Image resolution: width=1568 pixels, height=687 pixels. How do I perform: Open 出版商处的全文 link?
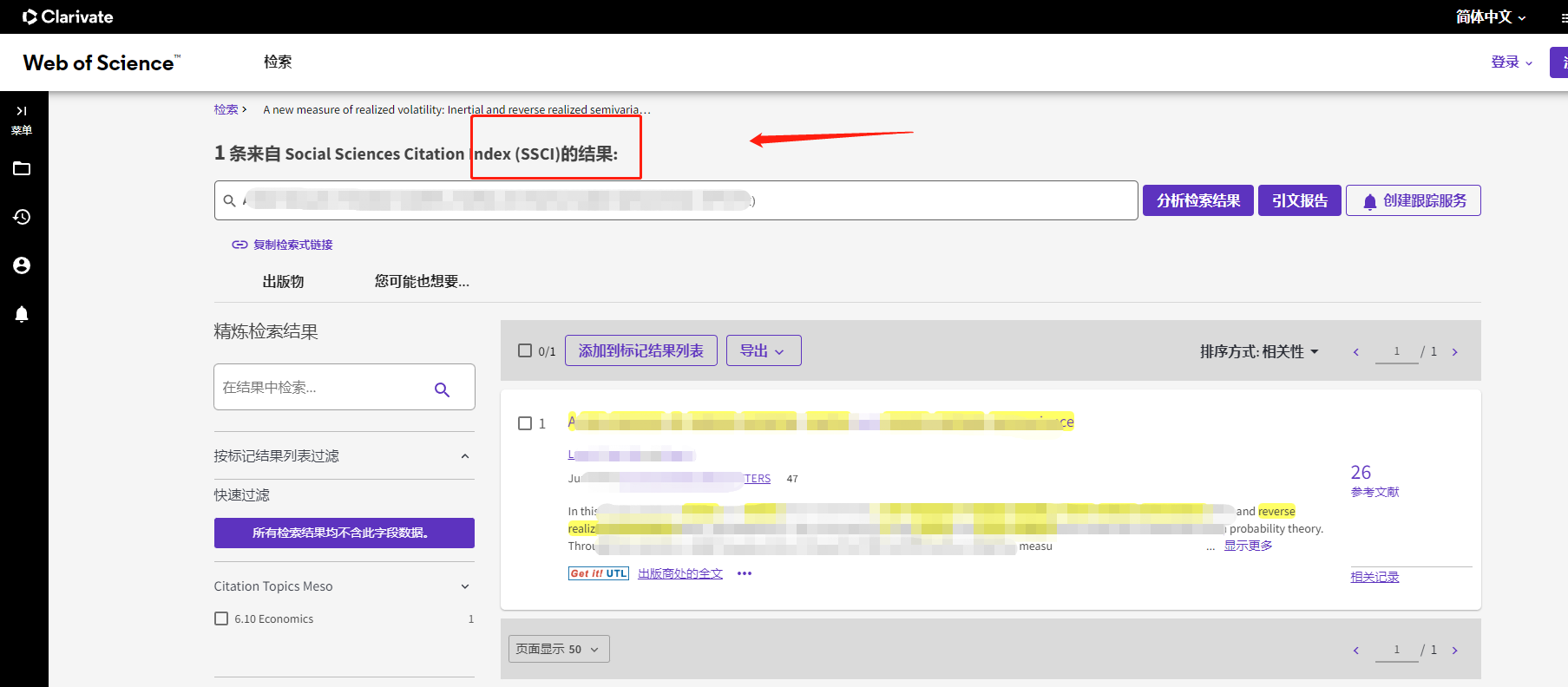[680, 573]
